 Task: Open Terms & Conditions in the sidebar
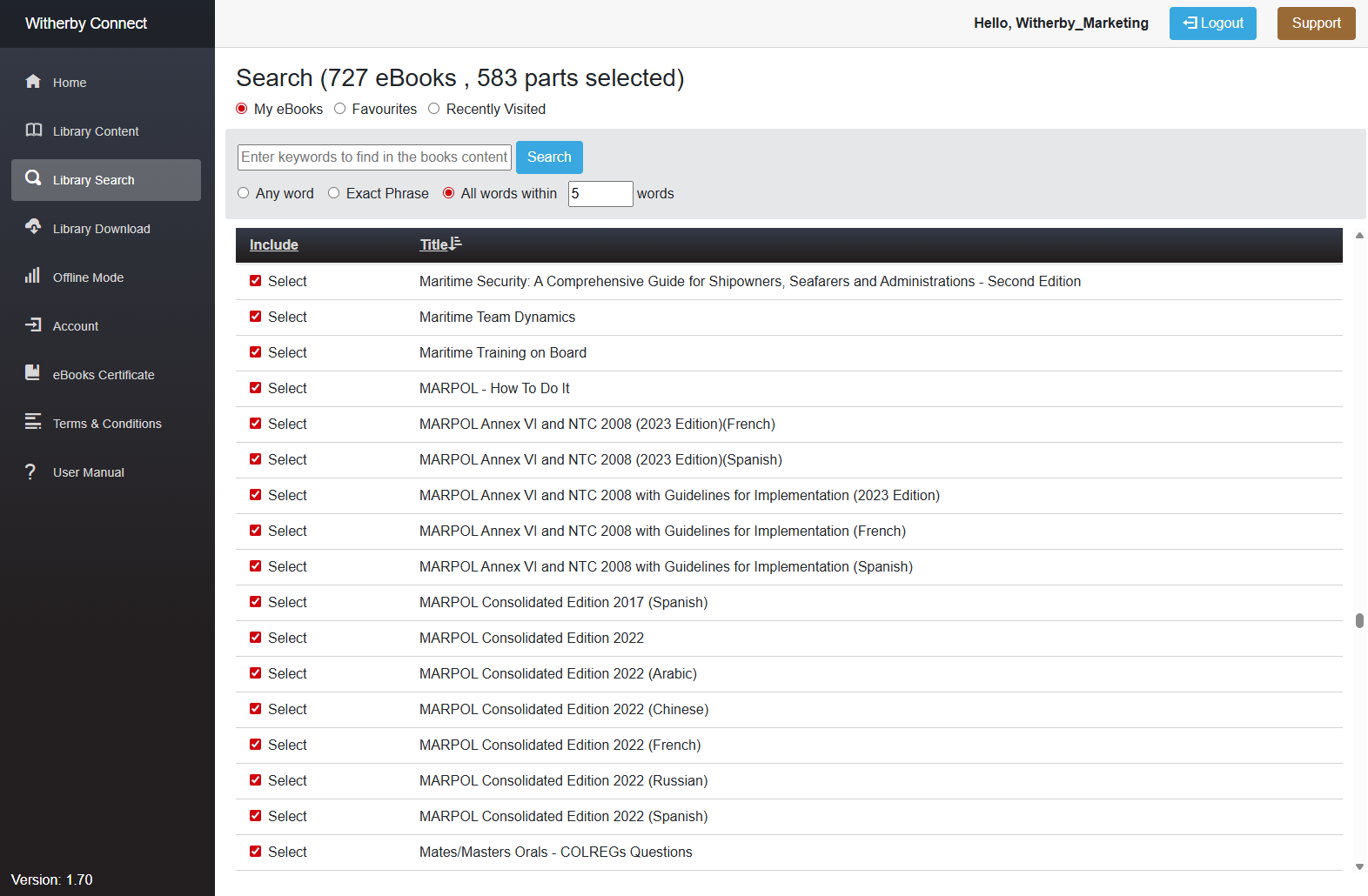(106, 424)
